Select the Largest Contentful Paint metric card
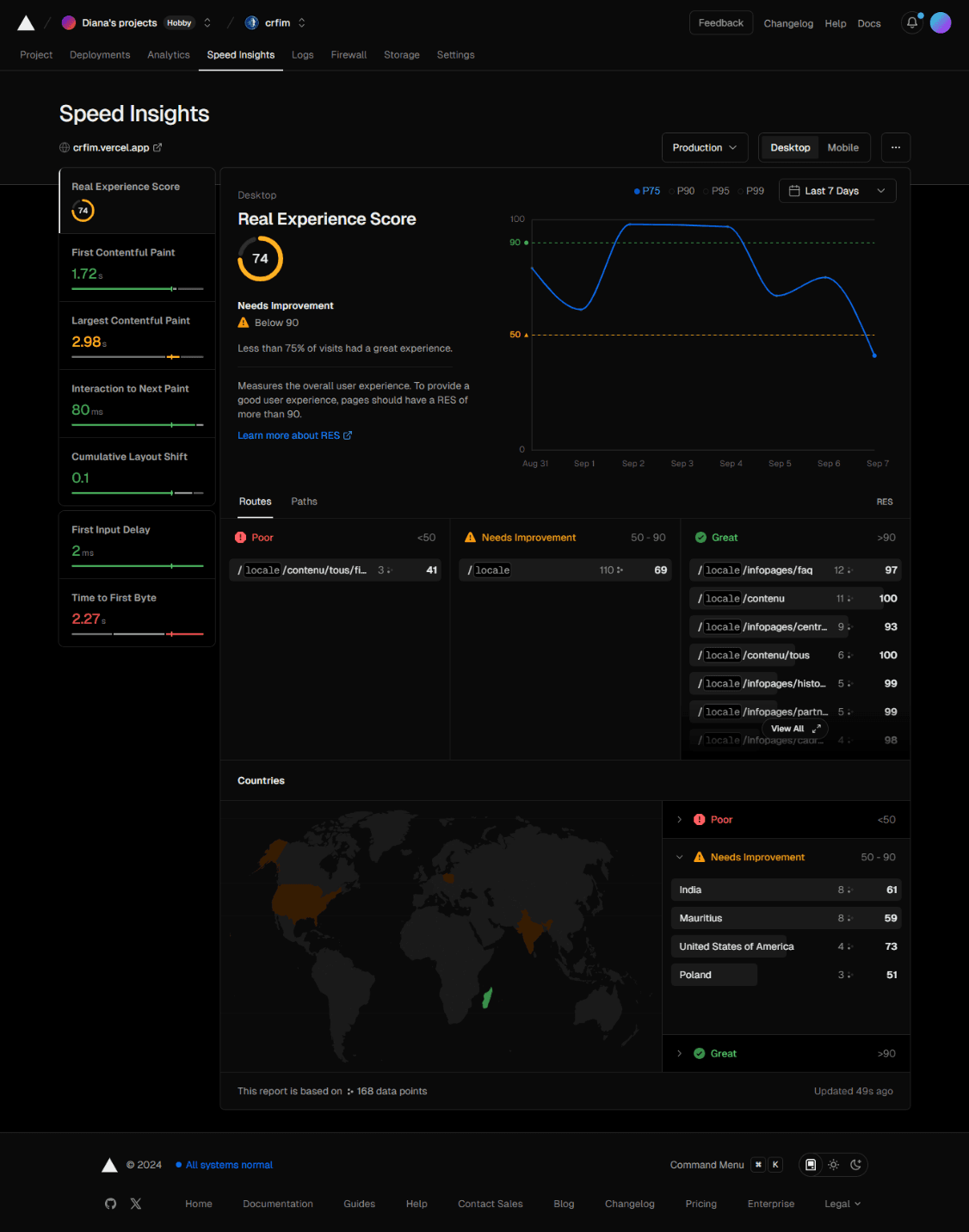 [137, 336]
